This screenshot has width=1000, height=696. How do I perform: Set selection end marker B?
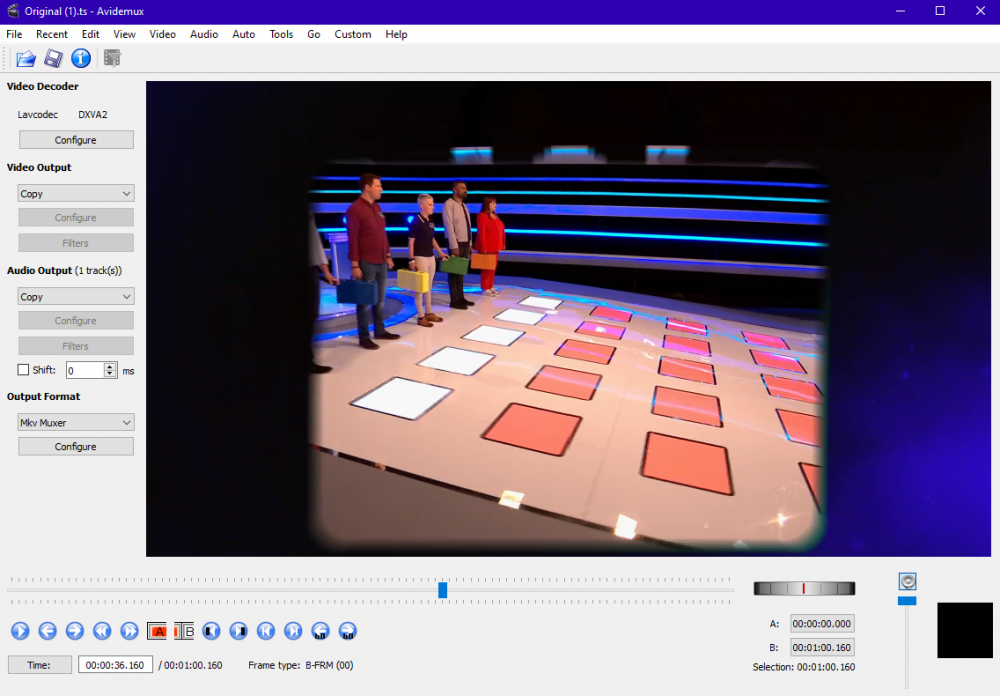click(x=184, y=631)
